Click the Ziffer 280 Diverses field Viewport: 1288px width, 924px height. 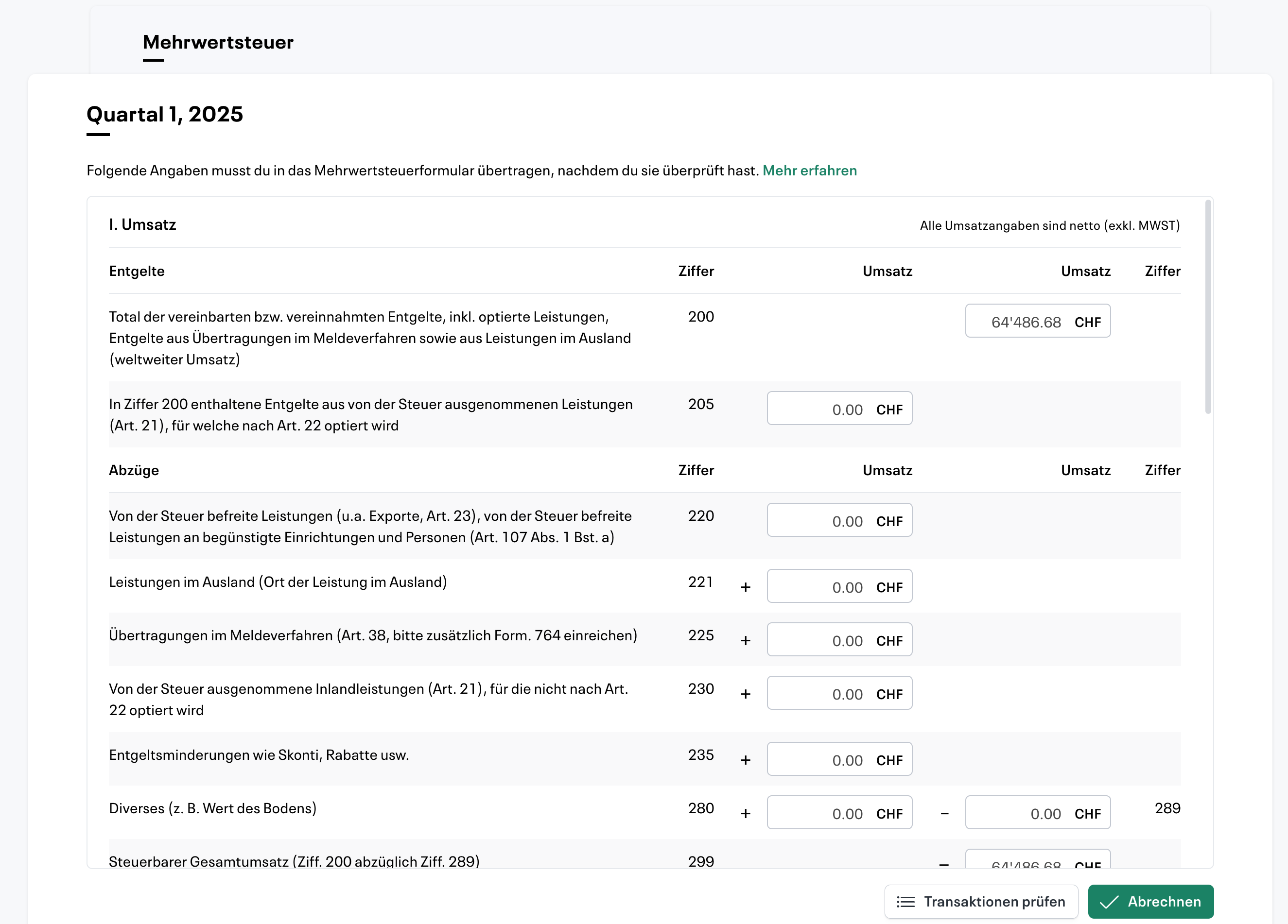click(839, 813)
